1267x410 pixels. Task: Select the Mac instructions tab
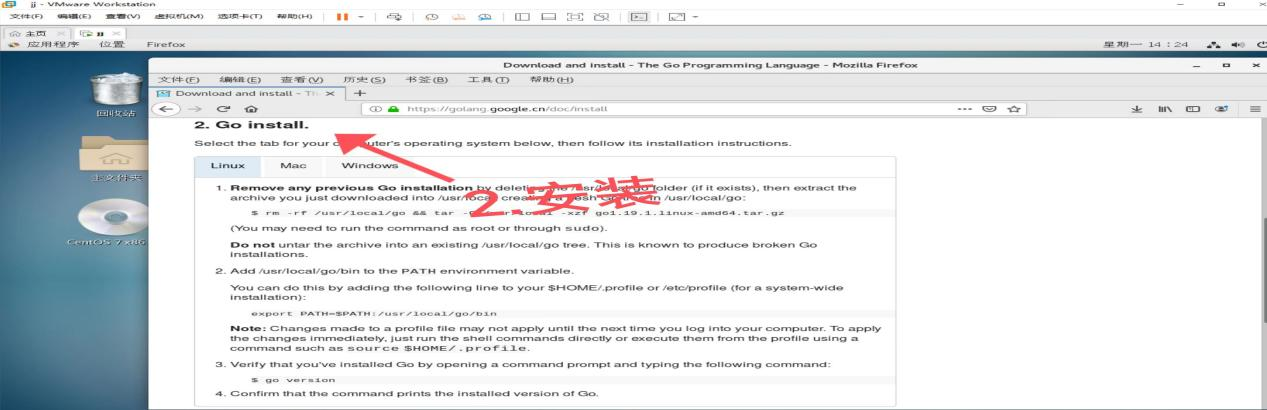(293, 166)
